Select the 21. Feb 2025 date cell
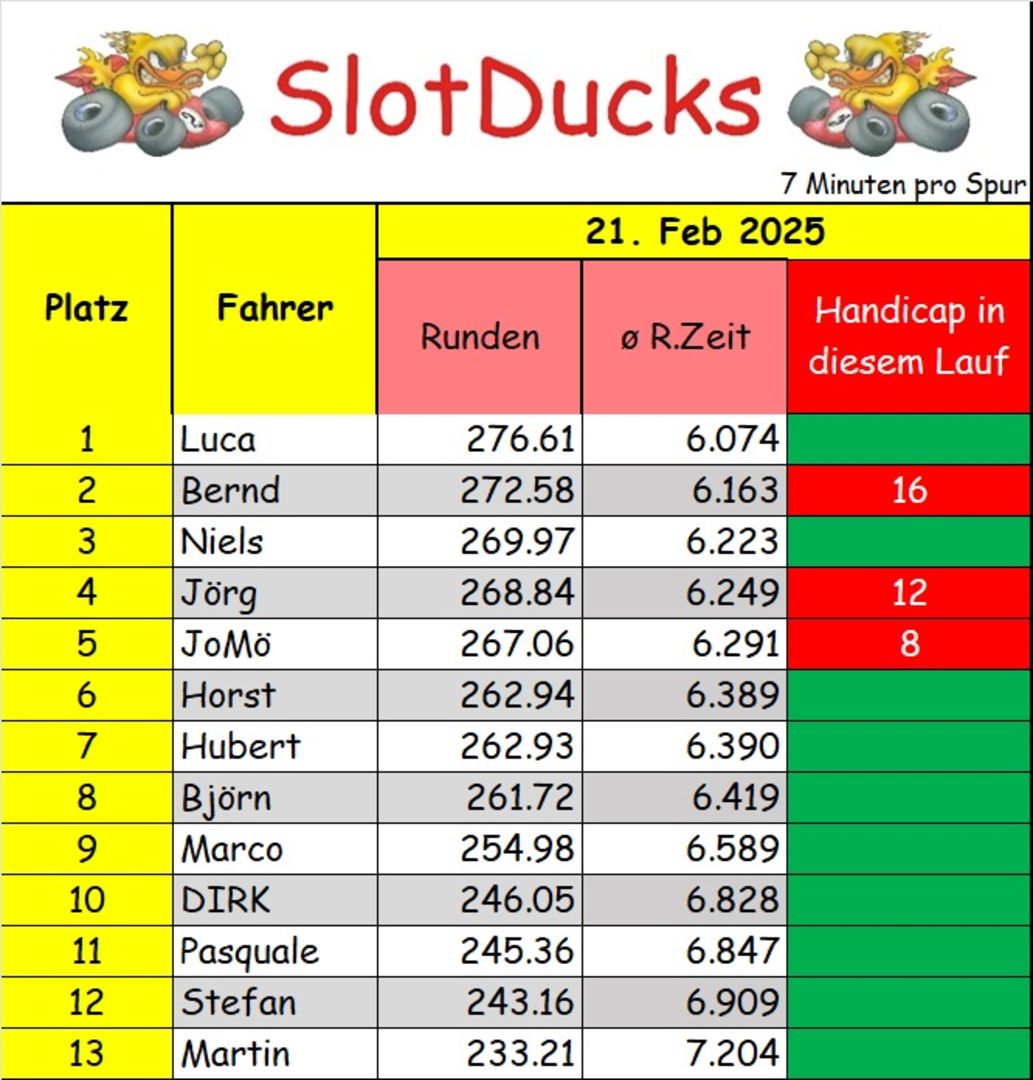Image resolution: width=1033 pixels, height=1080 pixels. point(704,231)
